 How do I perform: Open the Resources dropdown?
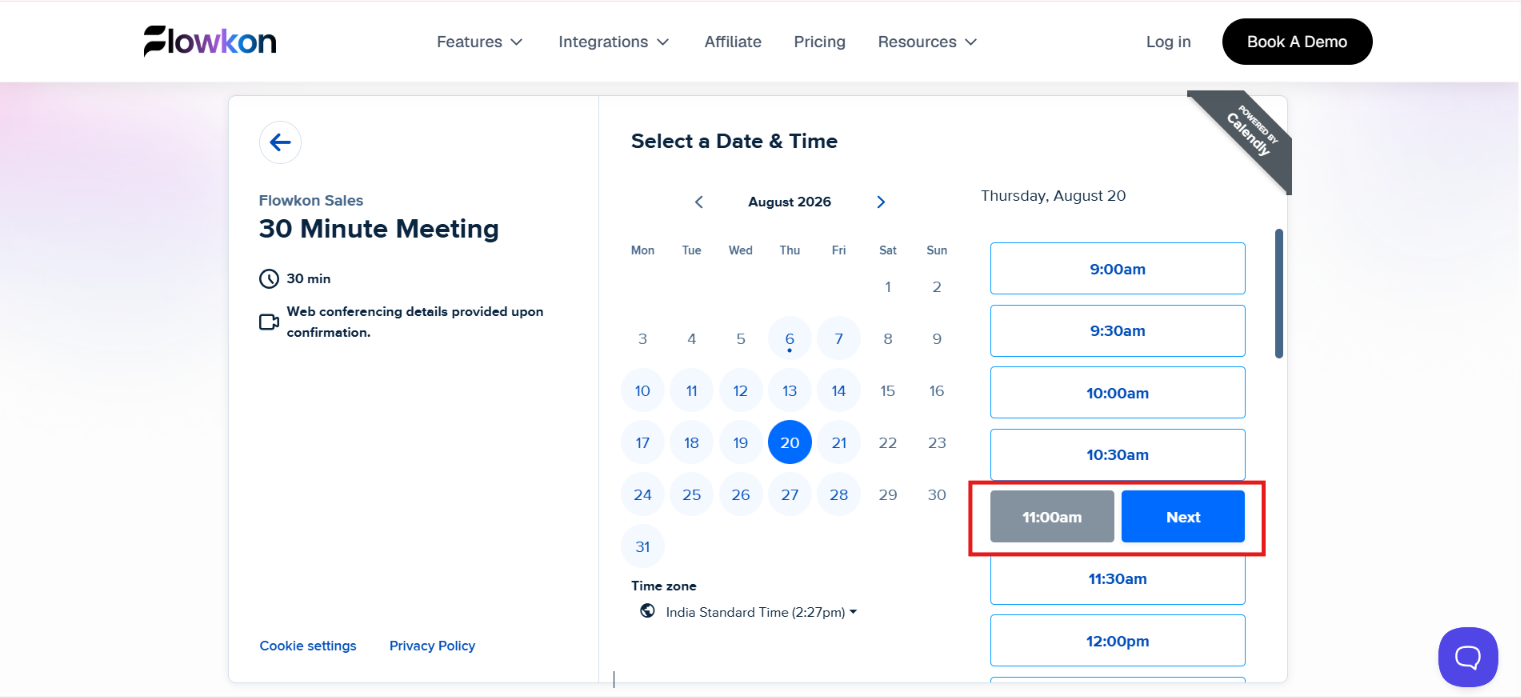click(927, 42)
